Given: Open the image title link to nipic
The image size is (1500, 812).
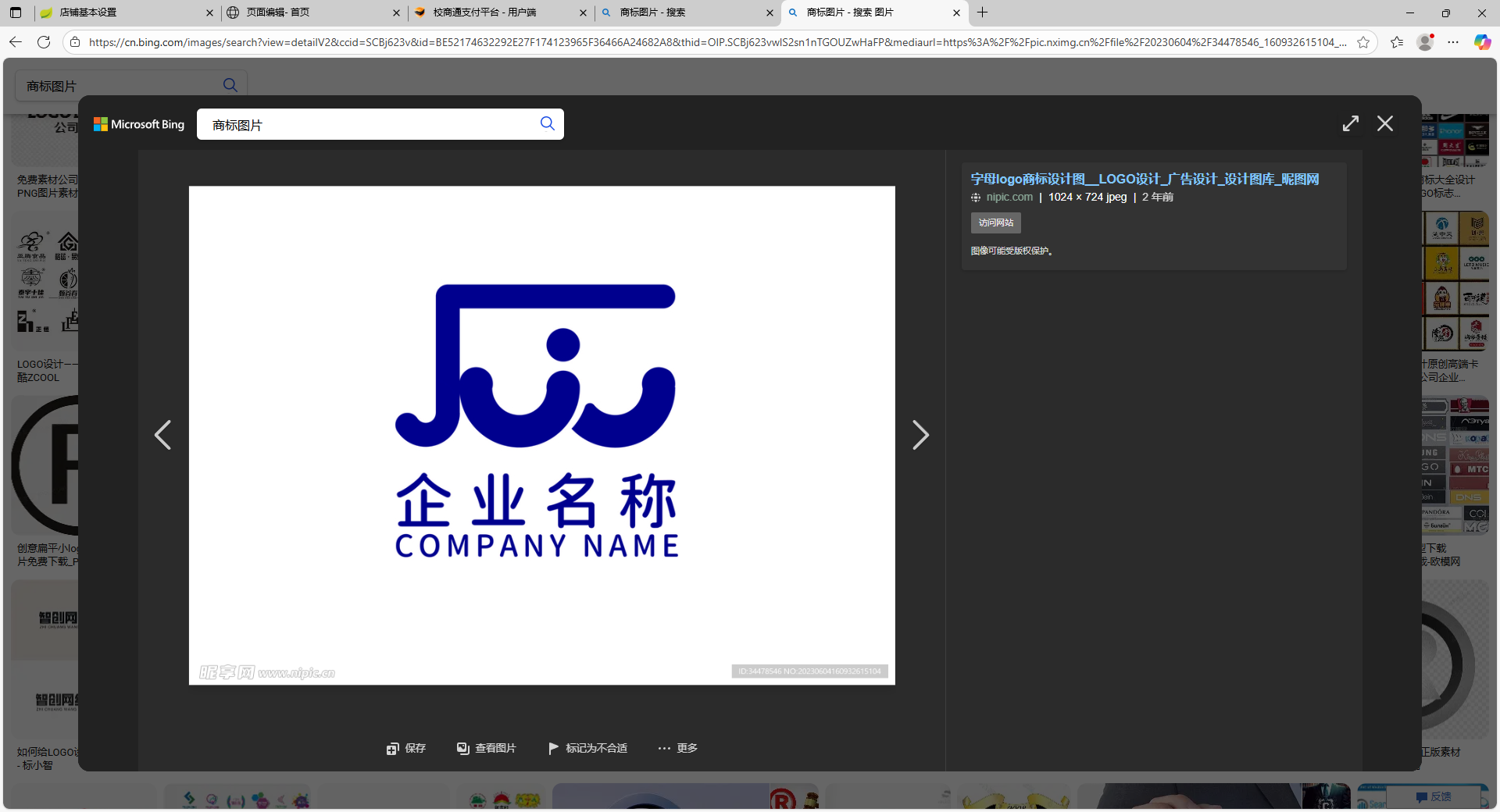Looking at the screenshot, I should (x=1144, y=179).
